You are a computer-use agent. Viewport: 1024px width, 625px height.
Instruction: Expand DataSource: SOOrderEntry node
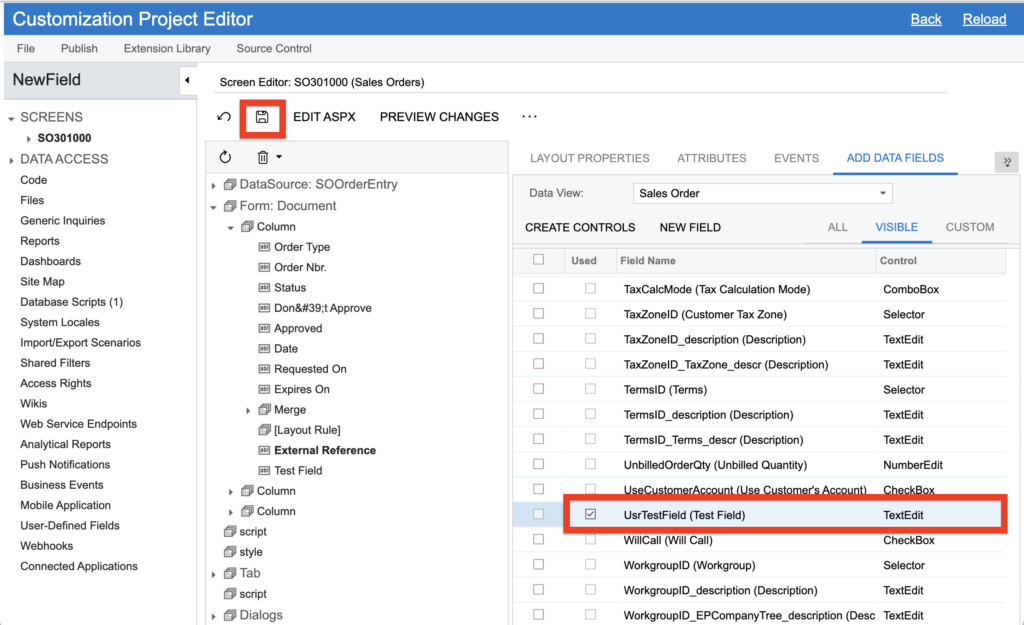pos(213,185)
